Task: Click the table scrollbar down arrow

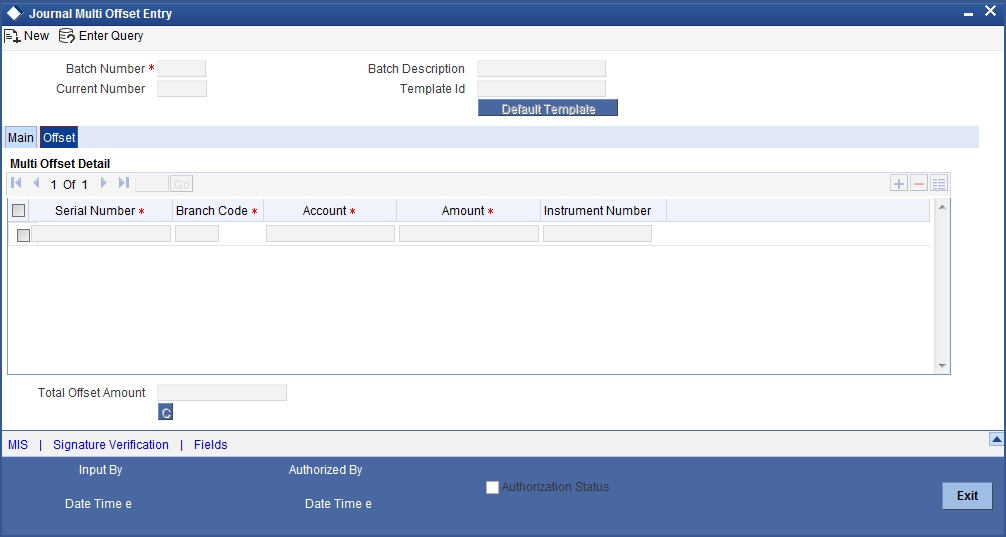Action: [942, 366]
